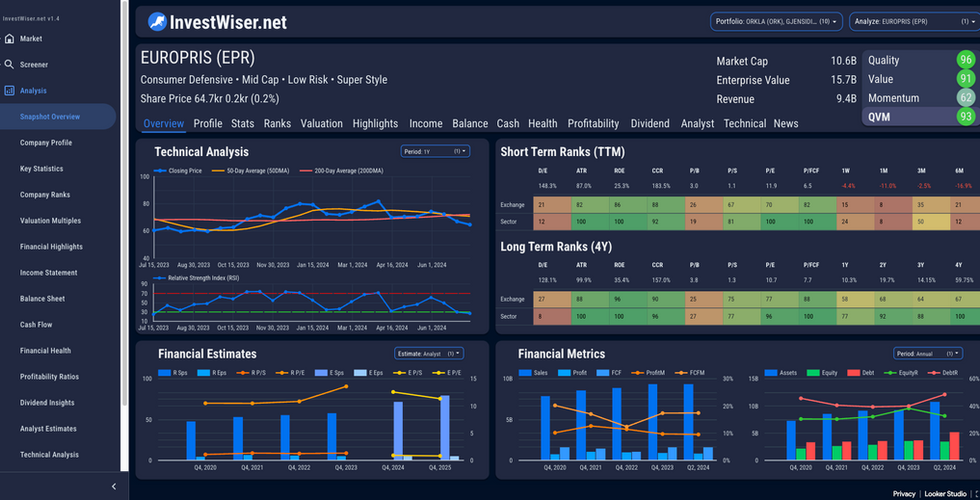Open the Technical Analysis Period 1Y dropdown
Image resolution: width=980 pixels, height=500 pixels.
435,151
